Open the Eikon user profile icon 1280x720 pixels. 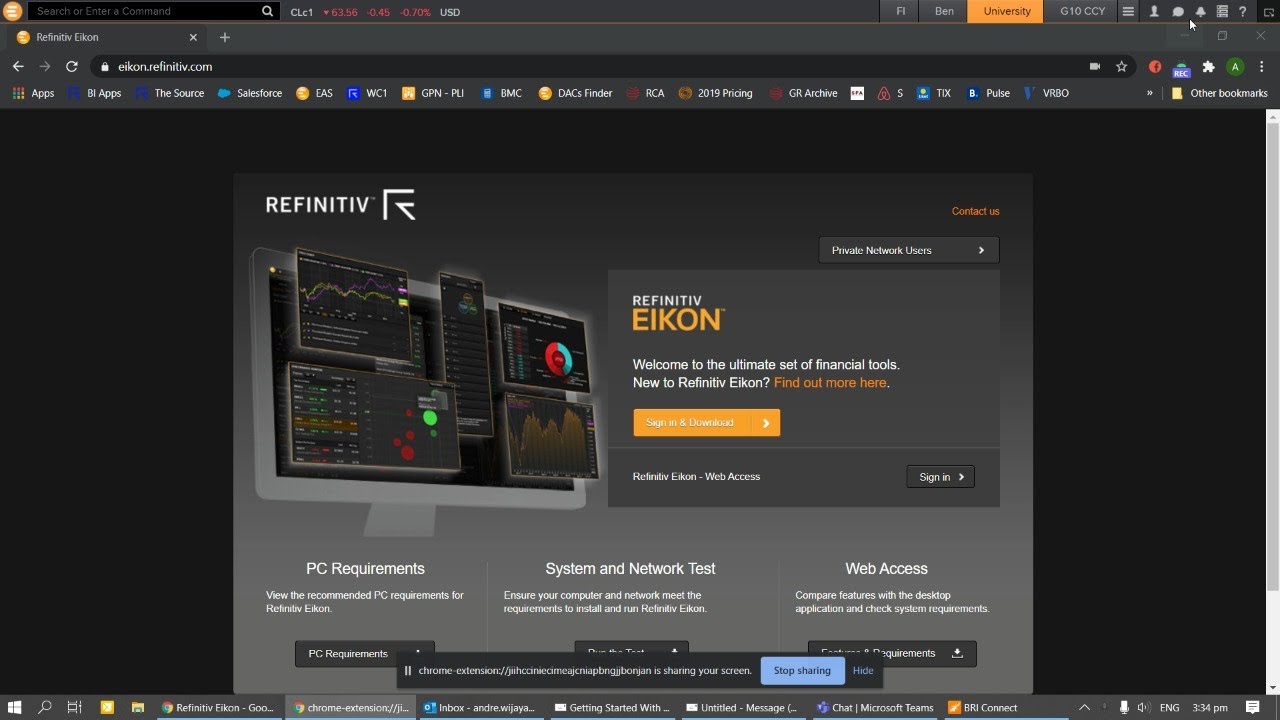click(x=1154, y=12)
